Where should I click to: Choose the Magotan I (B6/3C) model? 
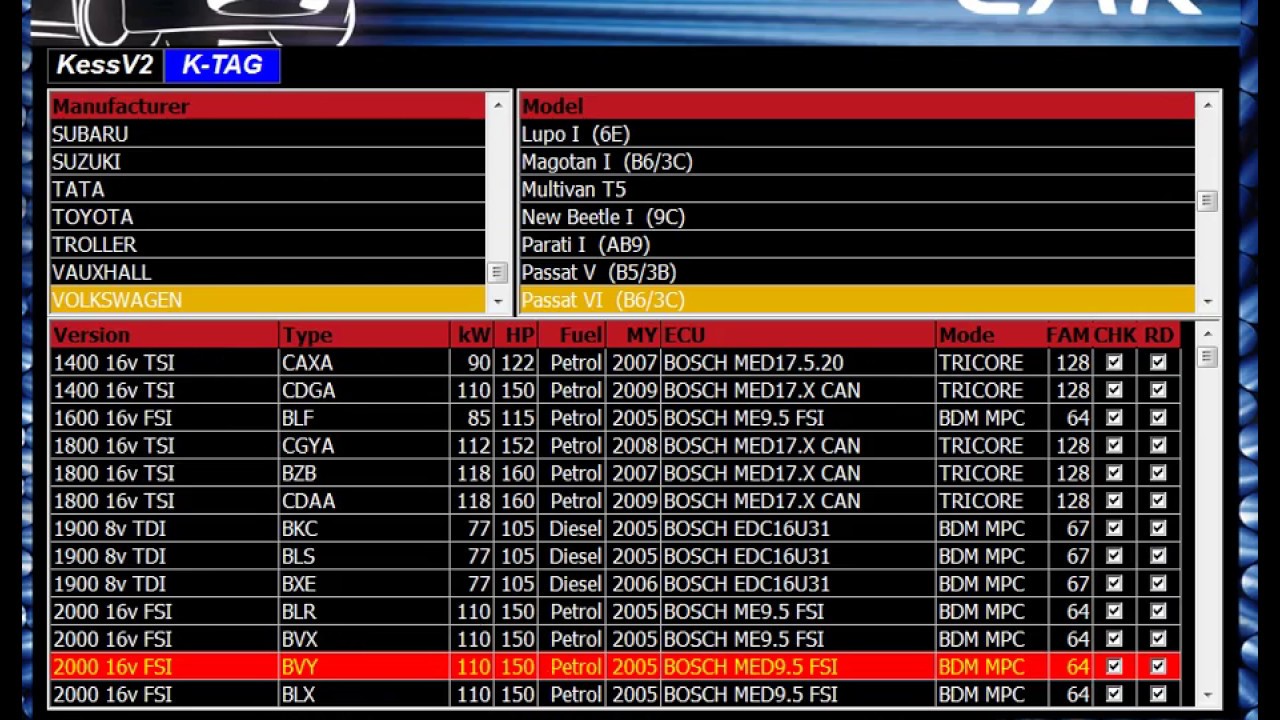click(x=857, y=162)
